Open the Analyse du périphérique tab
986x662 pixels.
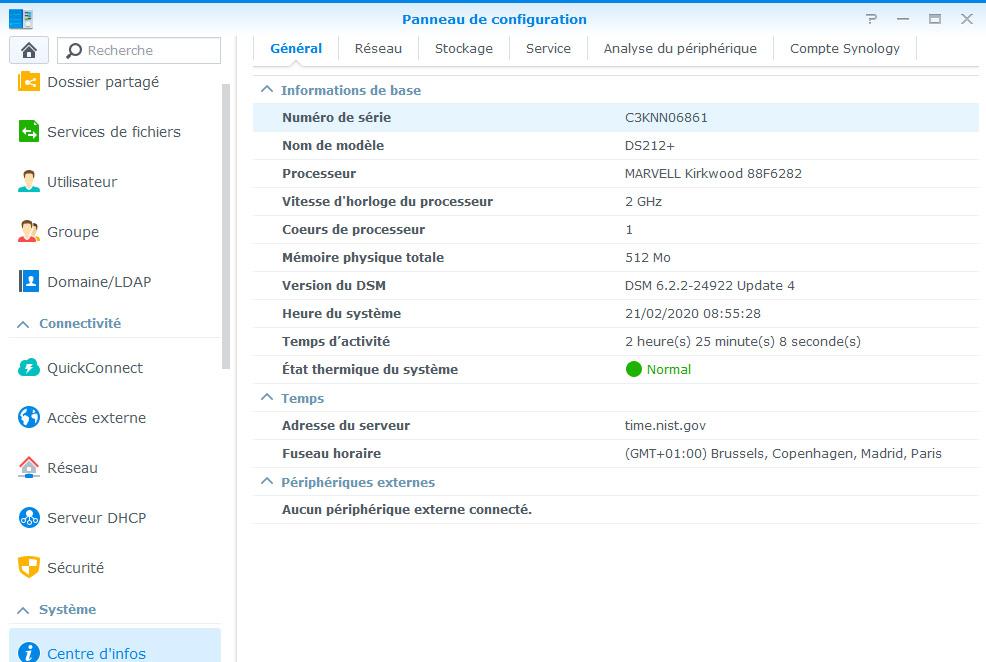tap(680, 48)
